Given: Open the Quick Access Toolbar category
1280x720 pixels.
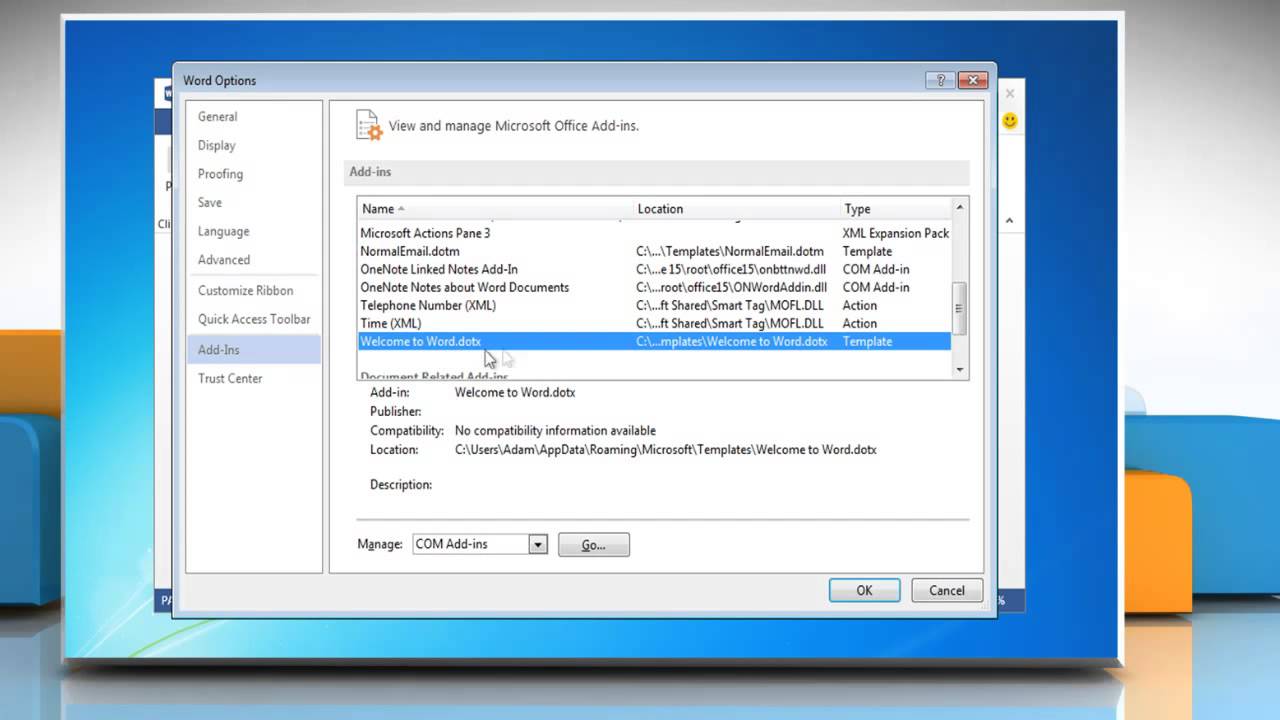Looking at the screenshot, I should (x=253, y=319).
